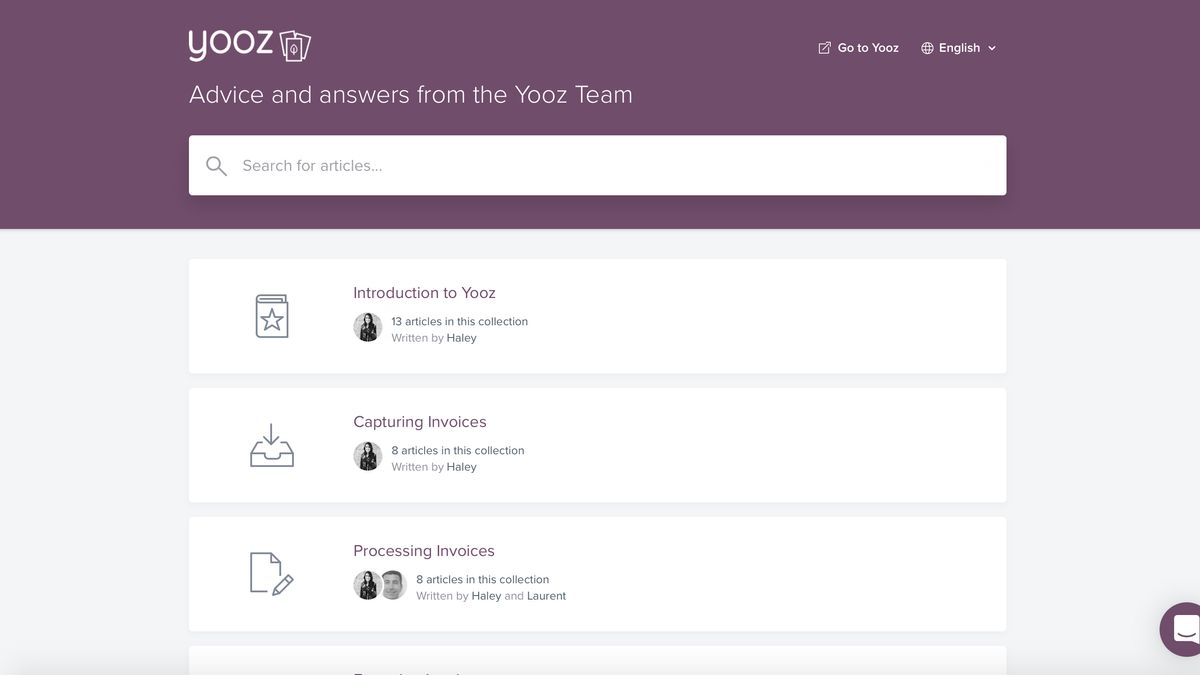
Task: Click the external link icon beside Go to Yooz
Action: tap(823, 47)
